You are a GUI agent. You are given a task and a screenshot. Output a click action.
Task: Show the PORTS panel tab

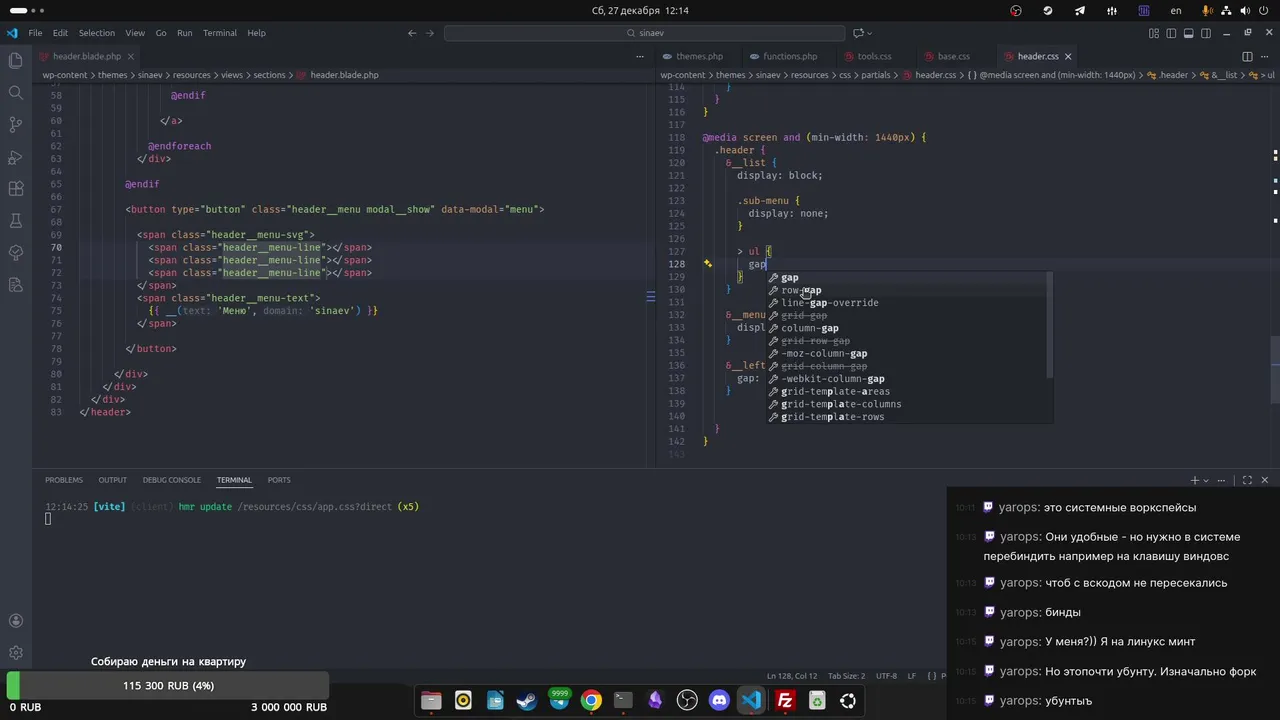(279, 480)
